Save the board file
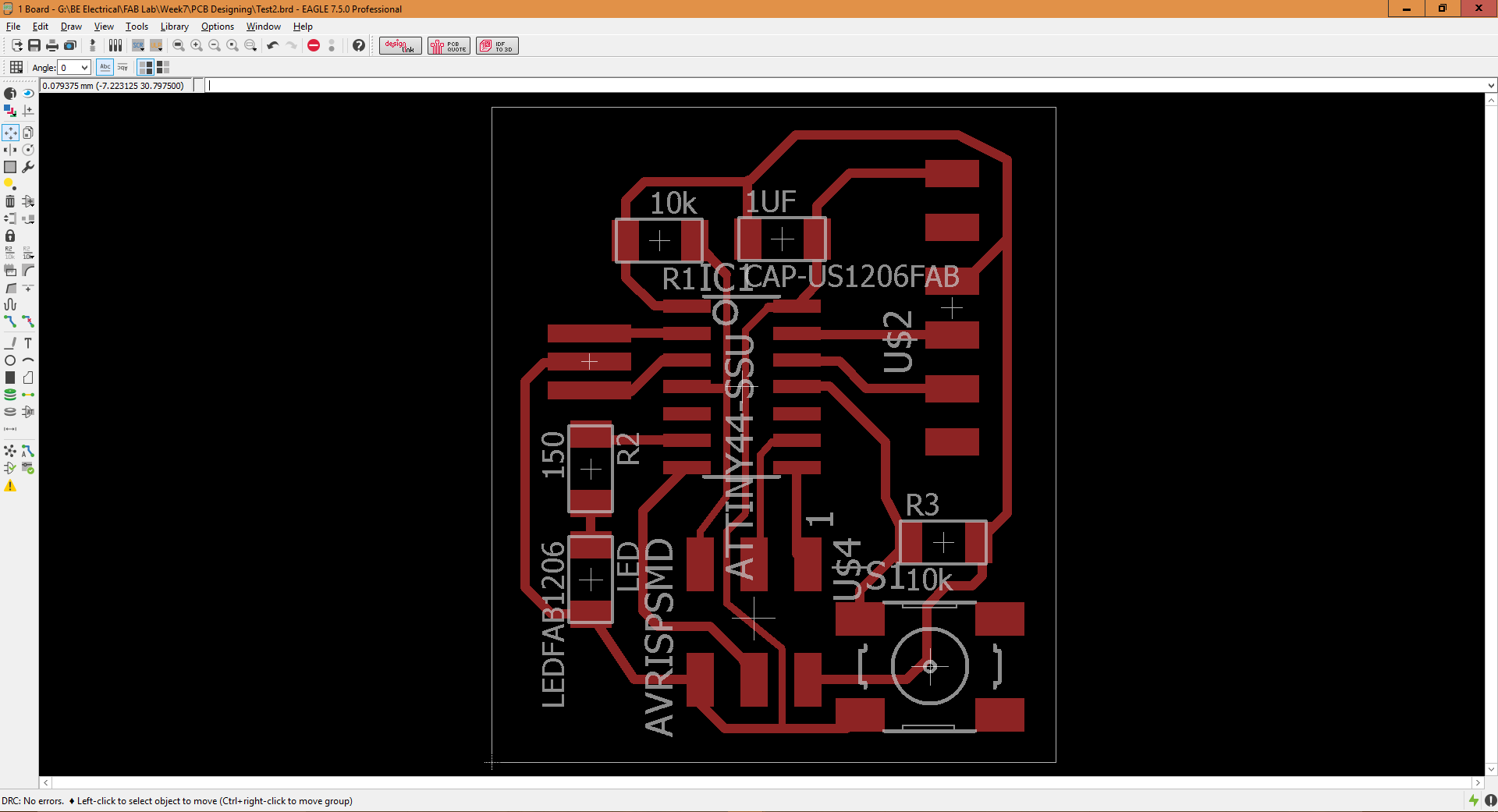1498x812 pixels. pyautogui.click(x=34, y=46)
